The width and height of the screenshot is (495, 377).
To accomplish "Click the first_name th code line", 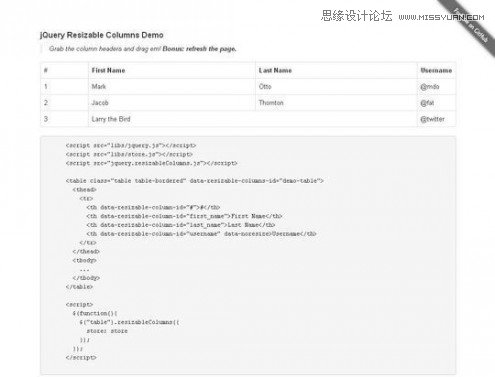I will coord(184,216).
